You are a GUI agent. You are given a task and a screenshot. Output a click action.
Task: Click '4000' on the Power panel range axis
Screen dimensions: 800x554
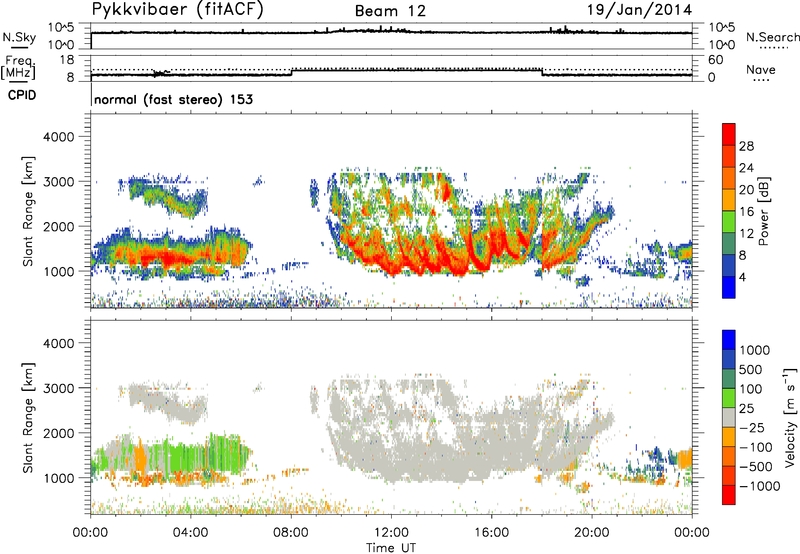coord(58,137)
